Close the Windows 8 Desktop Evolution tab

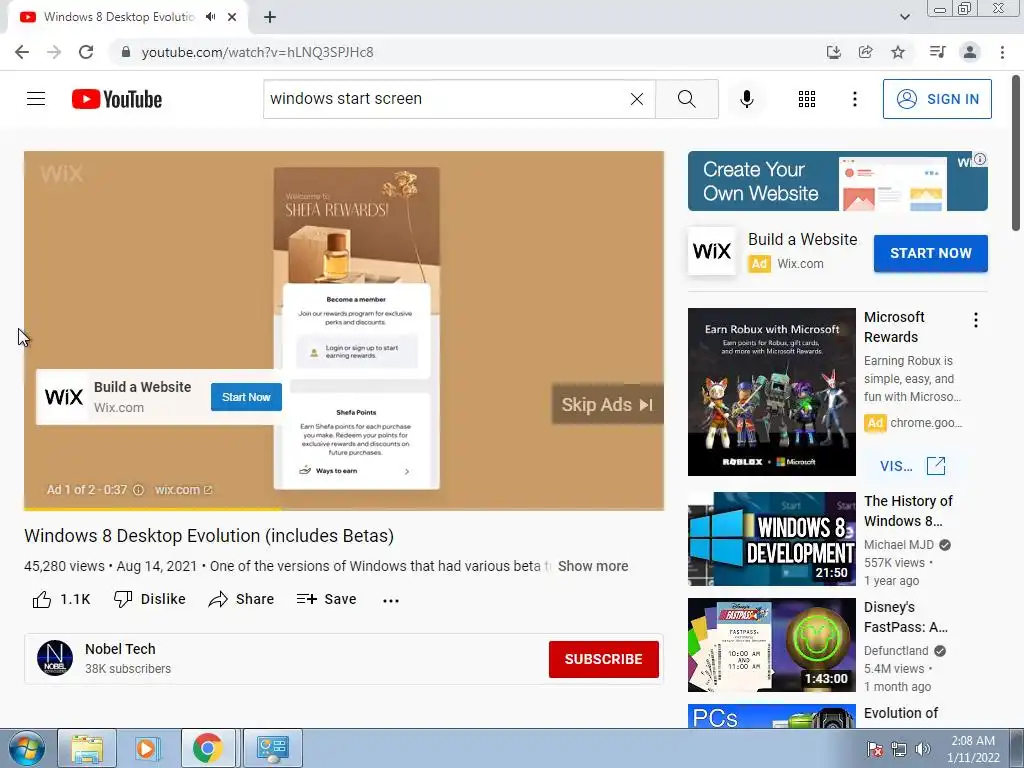click(x=232, y=17)
